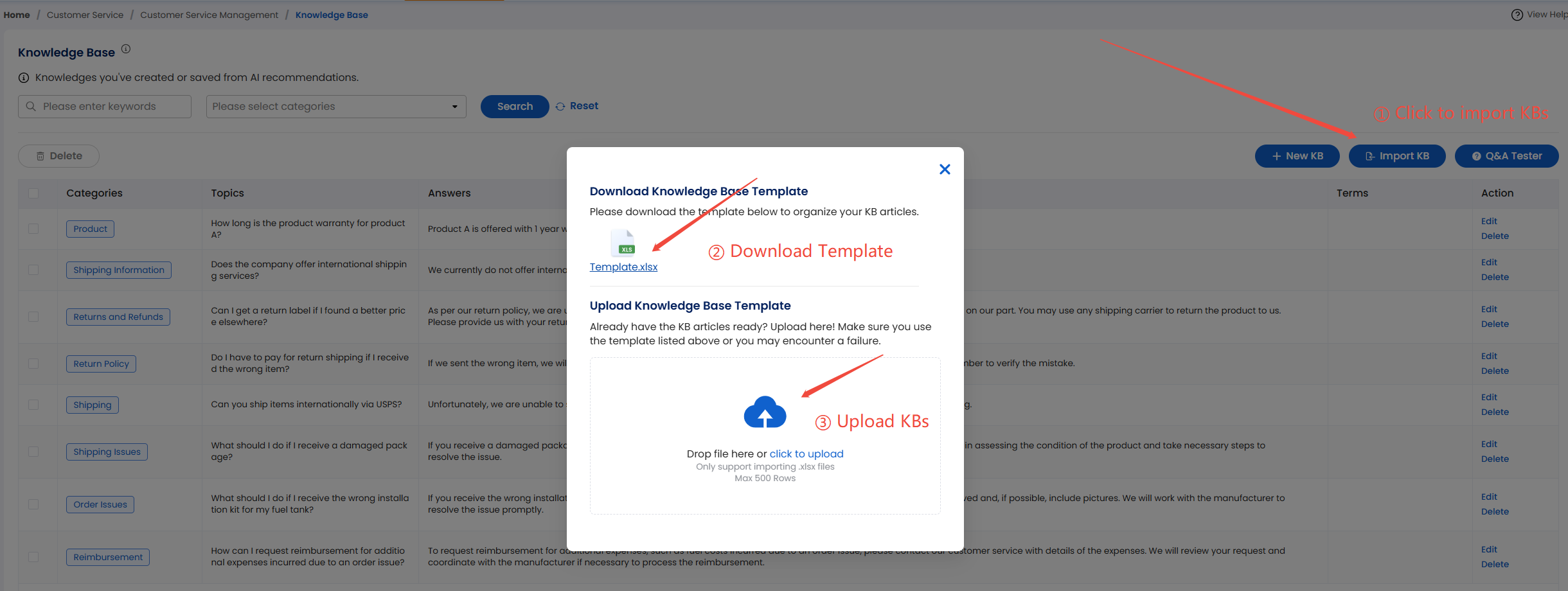Launch the Q&A Tester
Screen dimensions: 1568x591
tap(1507, 156)
